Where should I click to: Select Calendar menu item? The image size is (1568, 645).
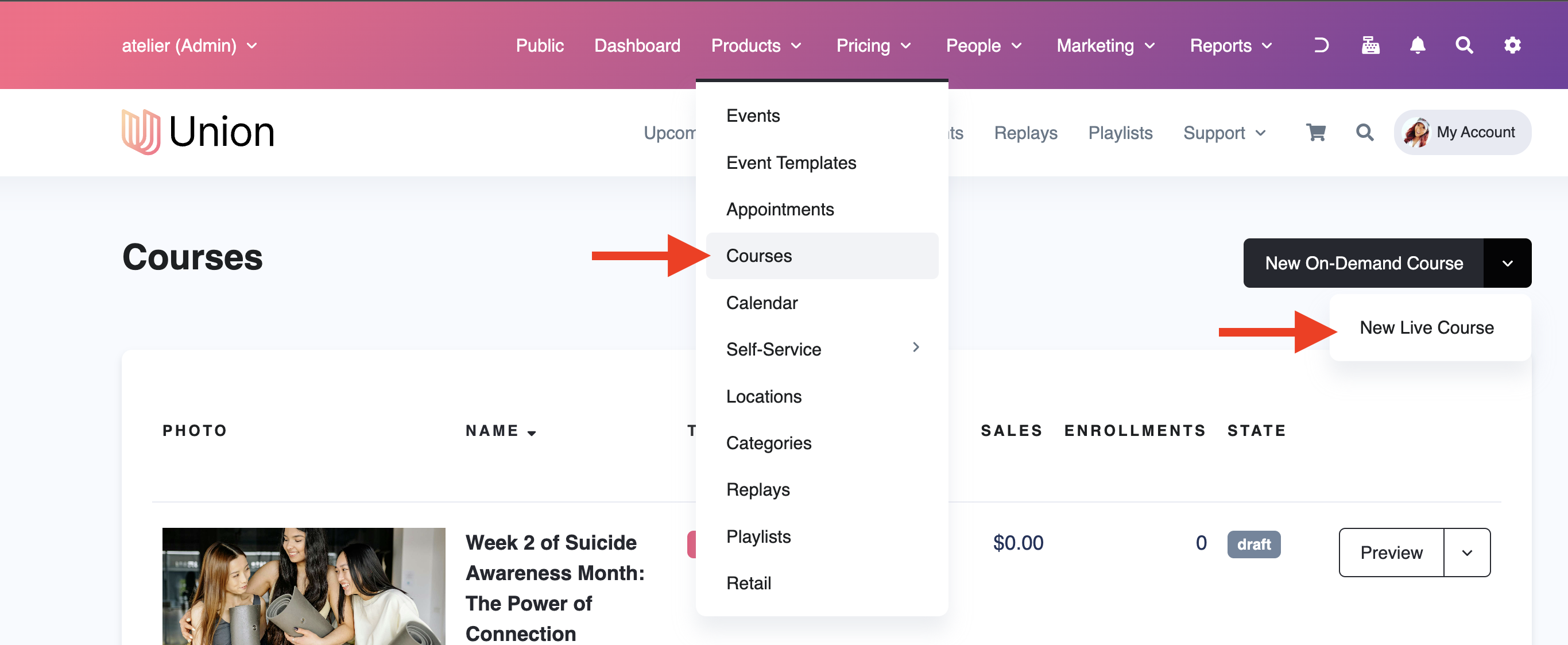click(x=822, y=303)
